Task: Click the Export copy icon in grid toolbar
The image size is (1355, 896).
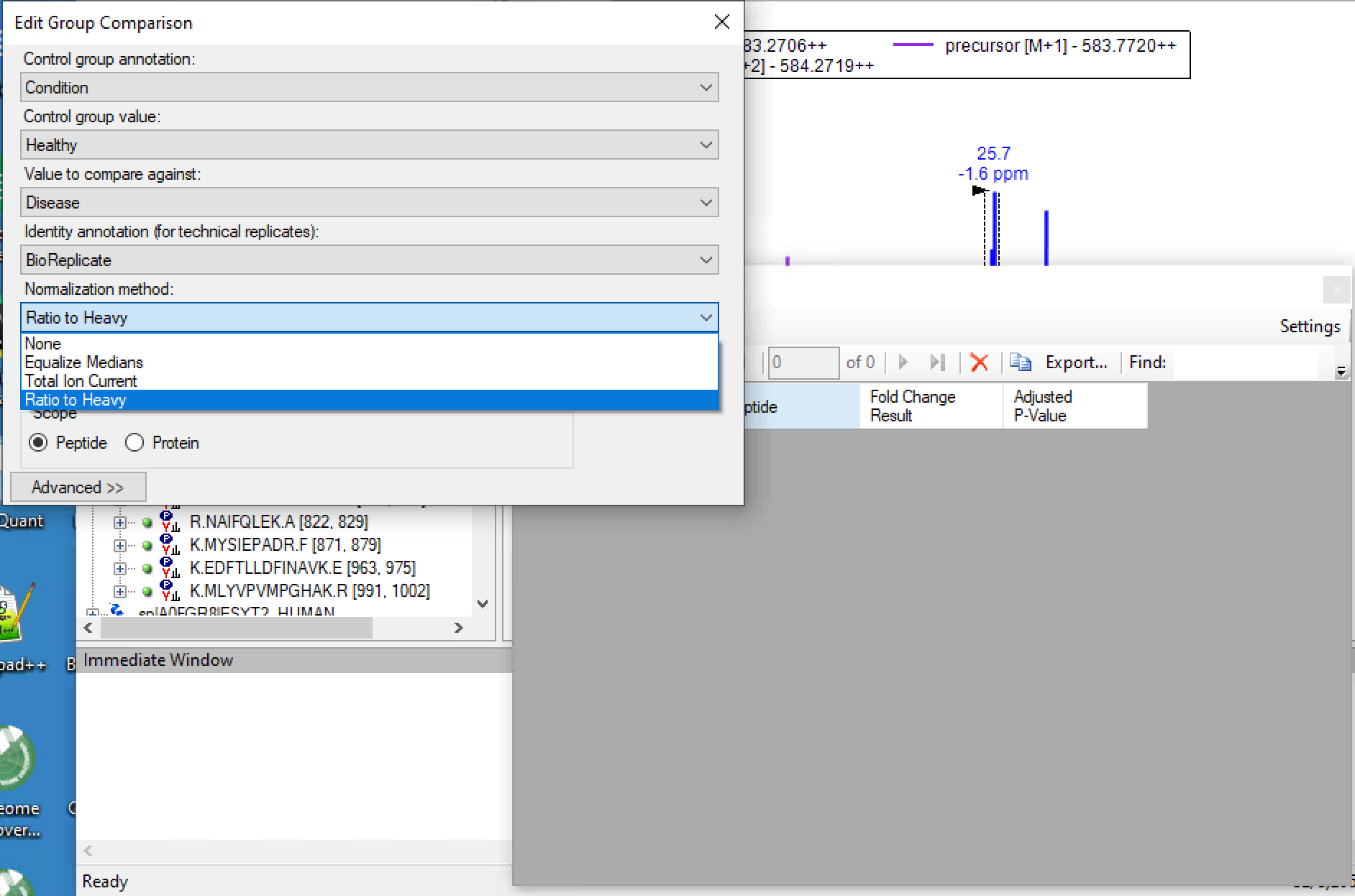Action: point(1020,362)
